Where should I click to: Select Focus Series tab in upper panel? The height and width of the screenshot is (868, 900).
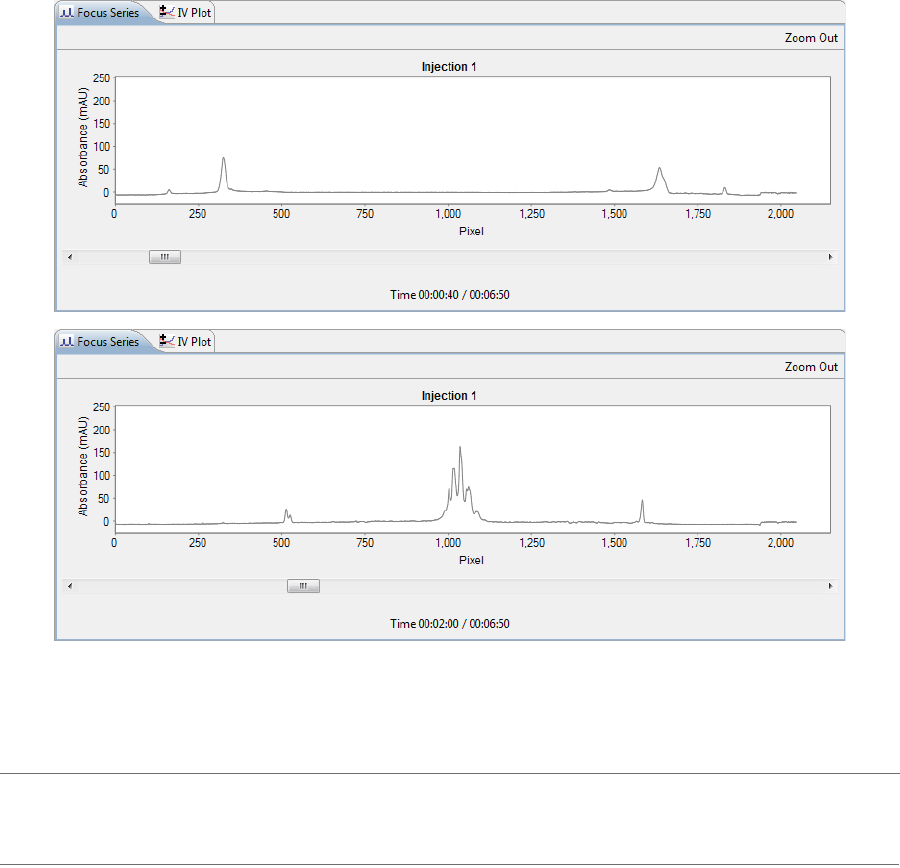point(102,13)
